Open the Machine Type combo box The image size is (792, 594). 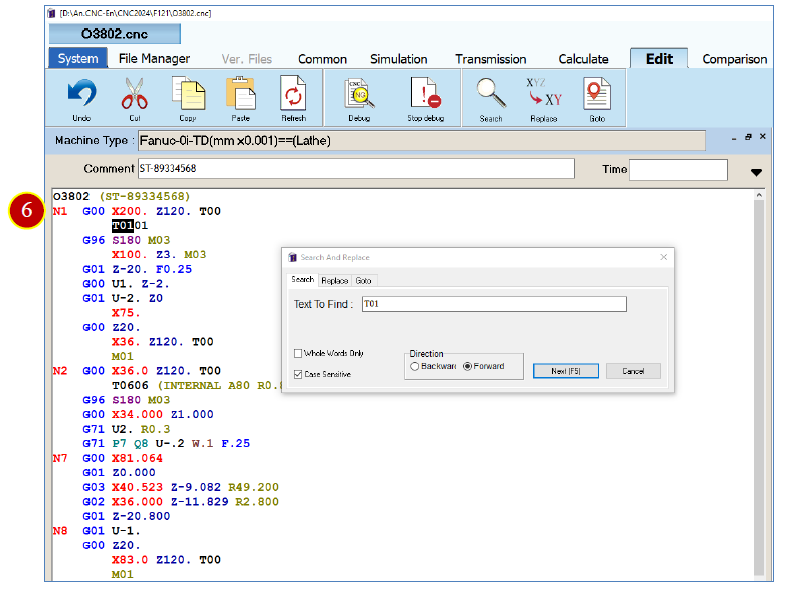pos(421,141)
